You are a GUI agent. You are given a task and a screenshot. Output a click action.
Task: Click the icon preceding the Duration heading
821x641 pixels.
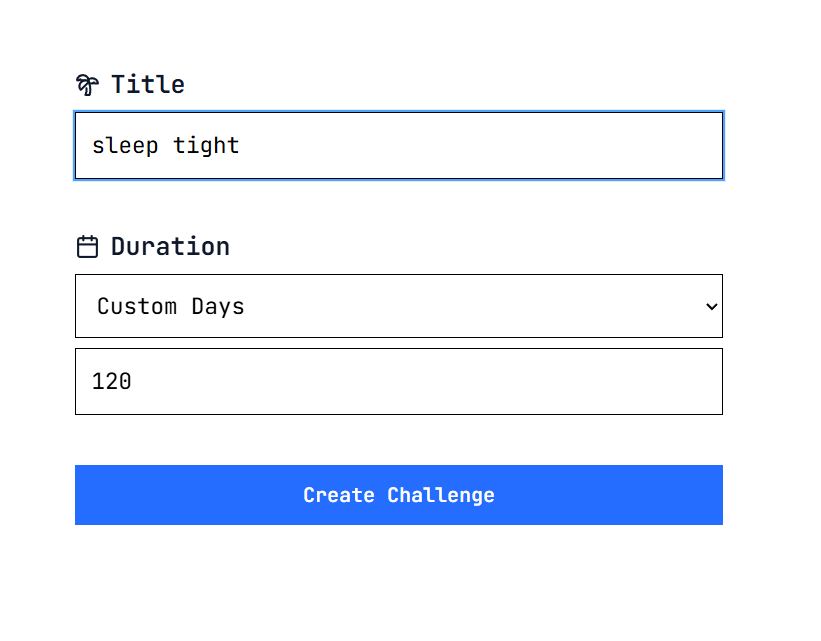coord(87,245)
